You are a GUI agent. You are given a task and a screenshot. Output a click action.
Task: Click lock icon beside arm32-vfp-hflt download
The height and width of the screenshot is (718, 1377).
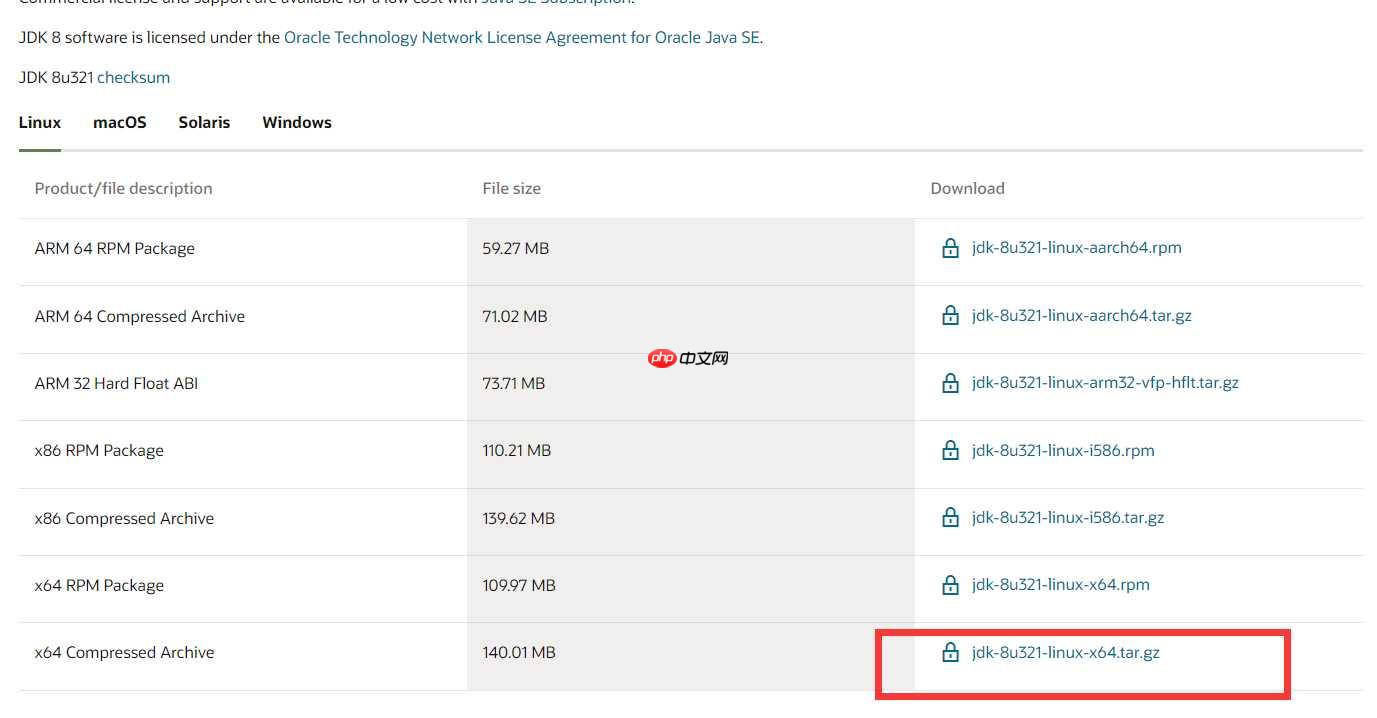(x=950, y=383)
